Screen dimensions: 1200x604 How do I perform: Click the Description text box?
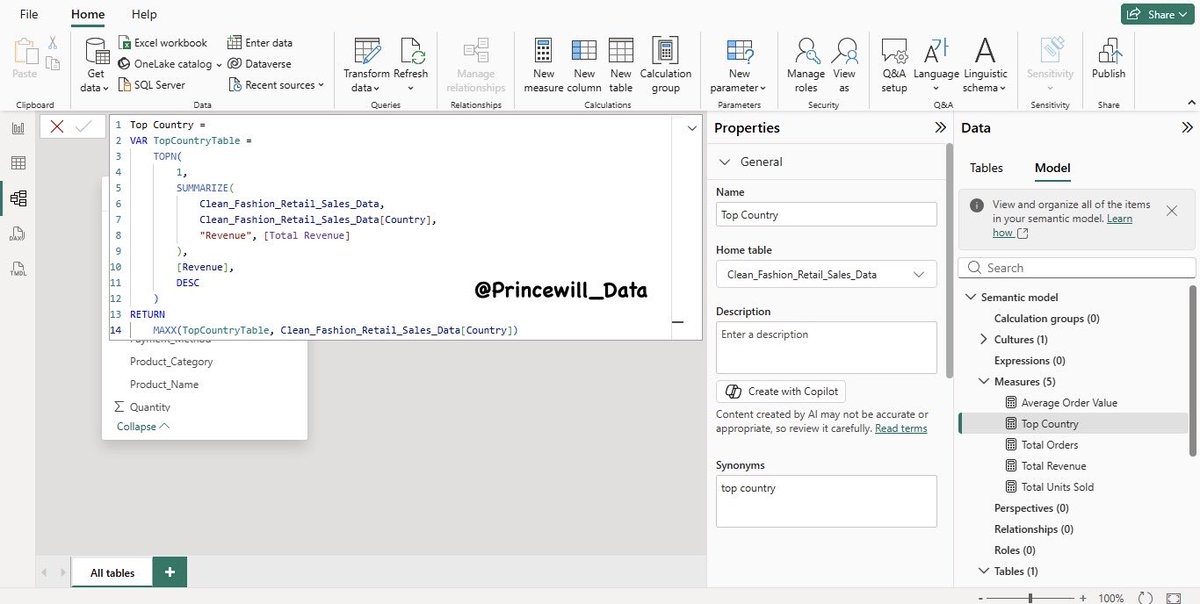826,347
